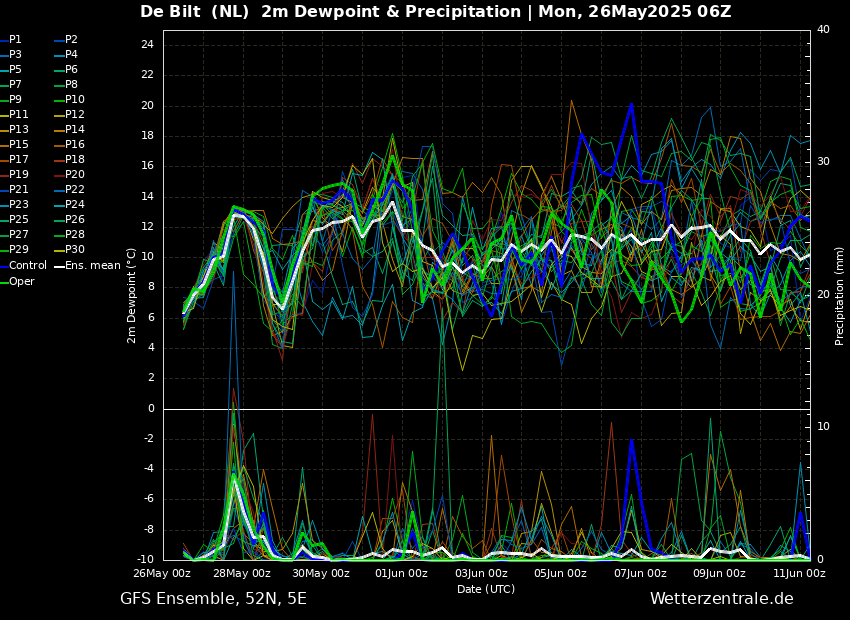
Task: Click the 24 value on dewpoint axis
Action: tap(146, 45)
